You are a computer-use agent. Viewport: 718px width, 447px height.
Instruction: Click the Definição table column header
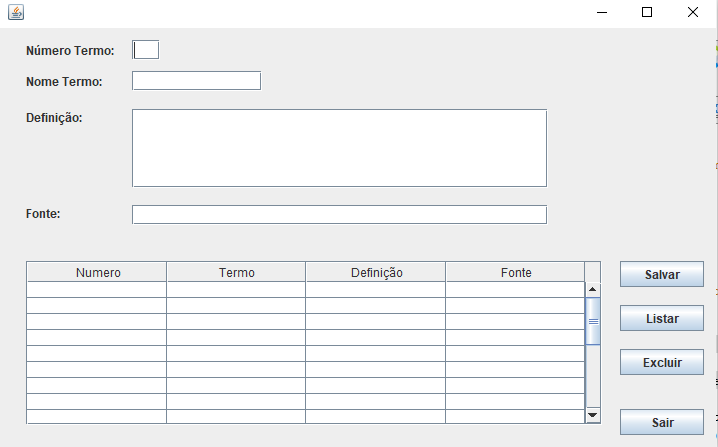click(376, 273)
